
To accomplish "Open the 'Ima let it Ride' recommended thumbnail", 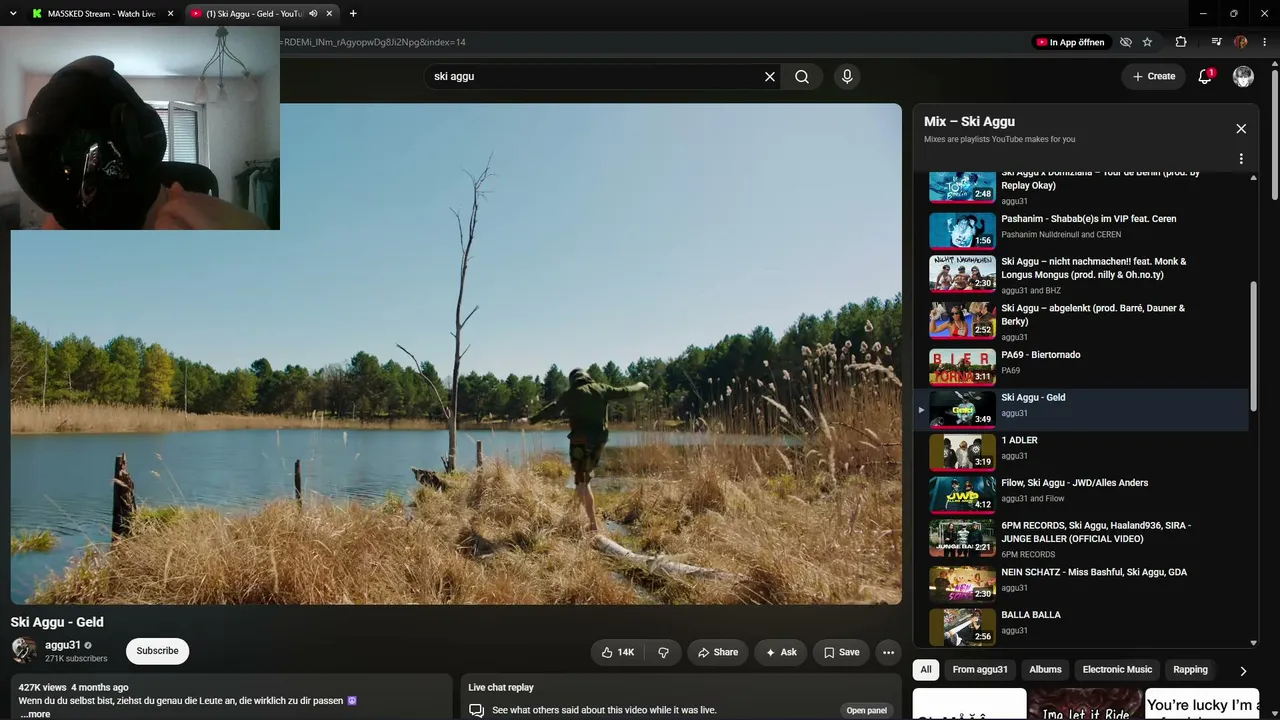I will (x=1085, y=704).
